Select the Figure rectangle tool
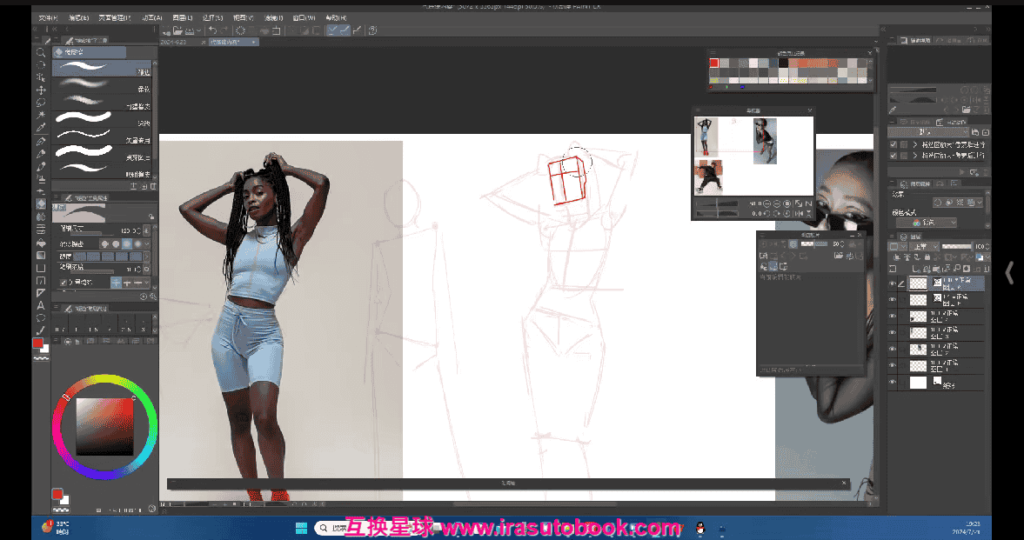The height and width of the screenshot is (540, 1024). click(40, 268)
